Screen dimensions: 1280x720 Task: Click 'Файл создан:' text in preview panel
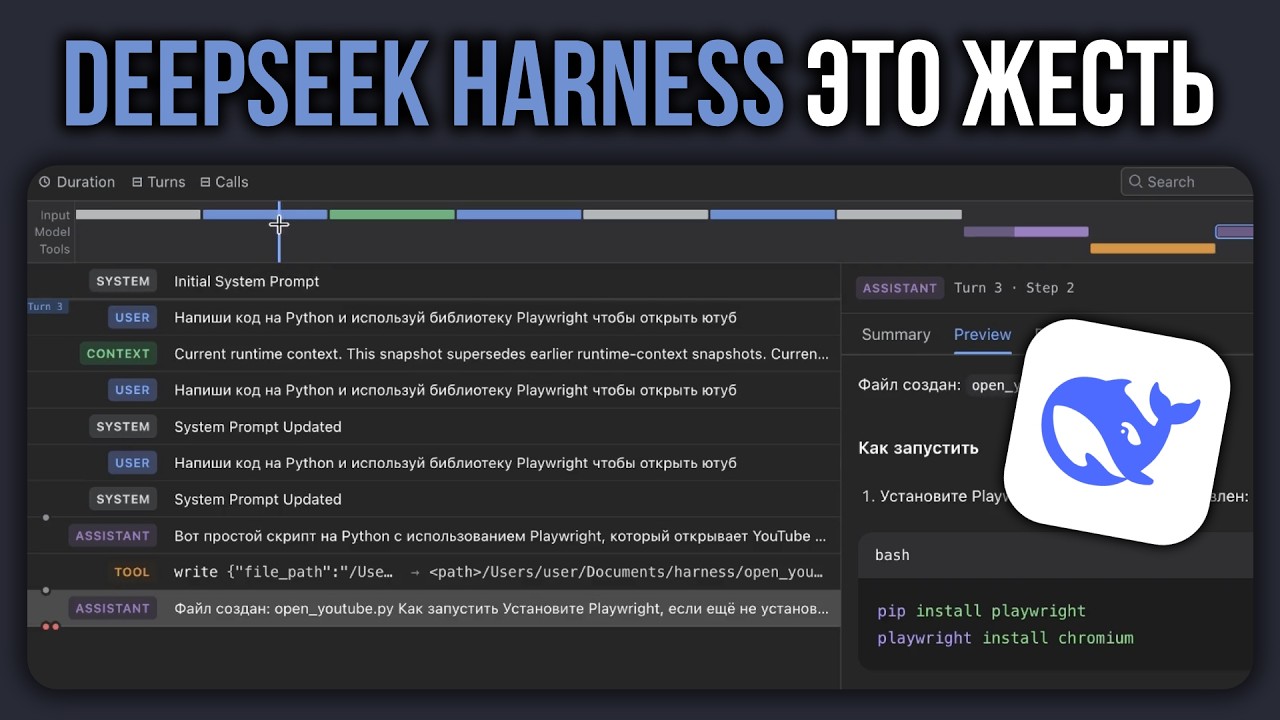pos(909,385)
